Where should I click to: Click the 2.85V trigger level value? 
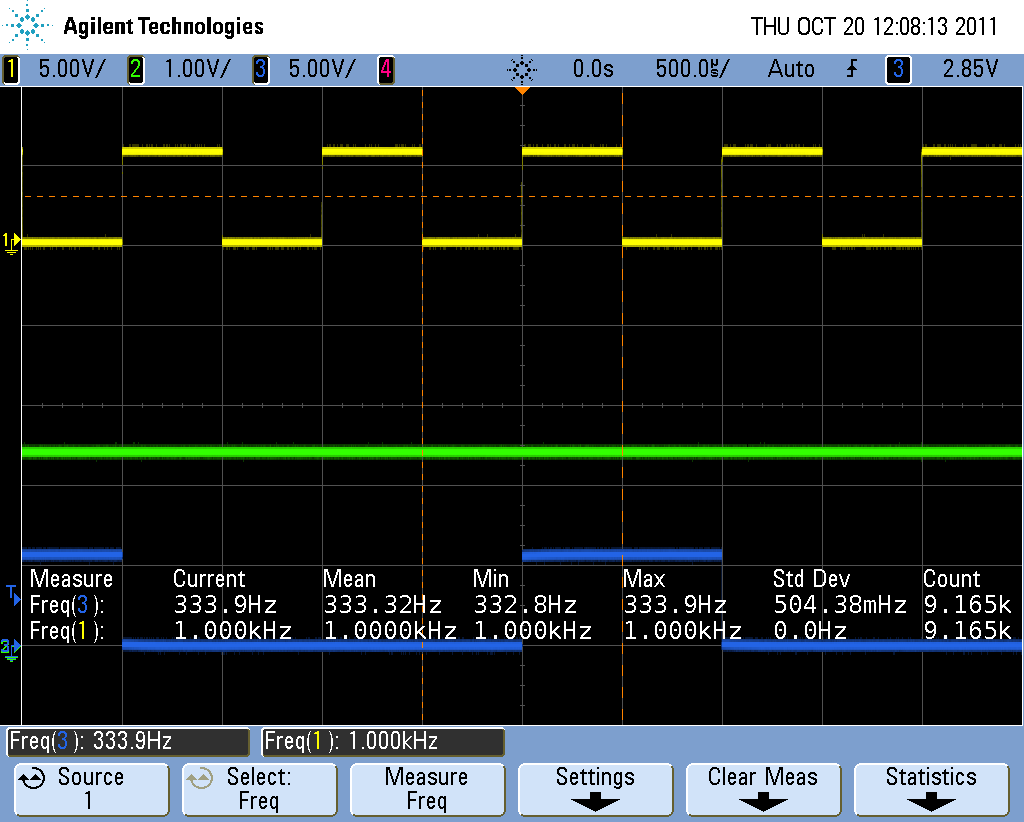click(970, 69)
